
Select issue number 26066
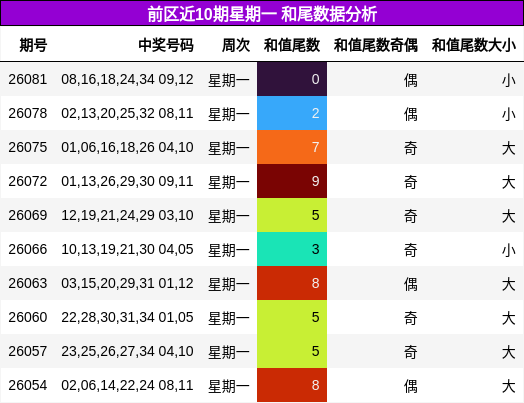point(28,249)
